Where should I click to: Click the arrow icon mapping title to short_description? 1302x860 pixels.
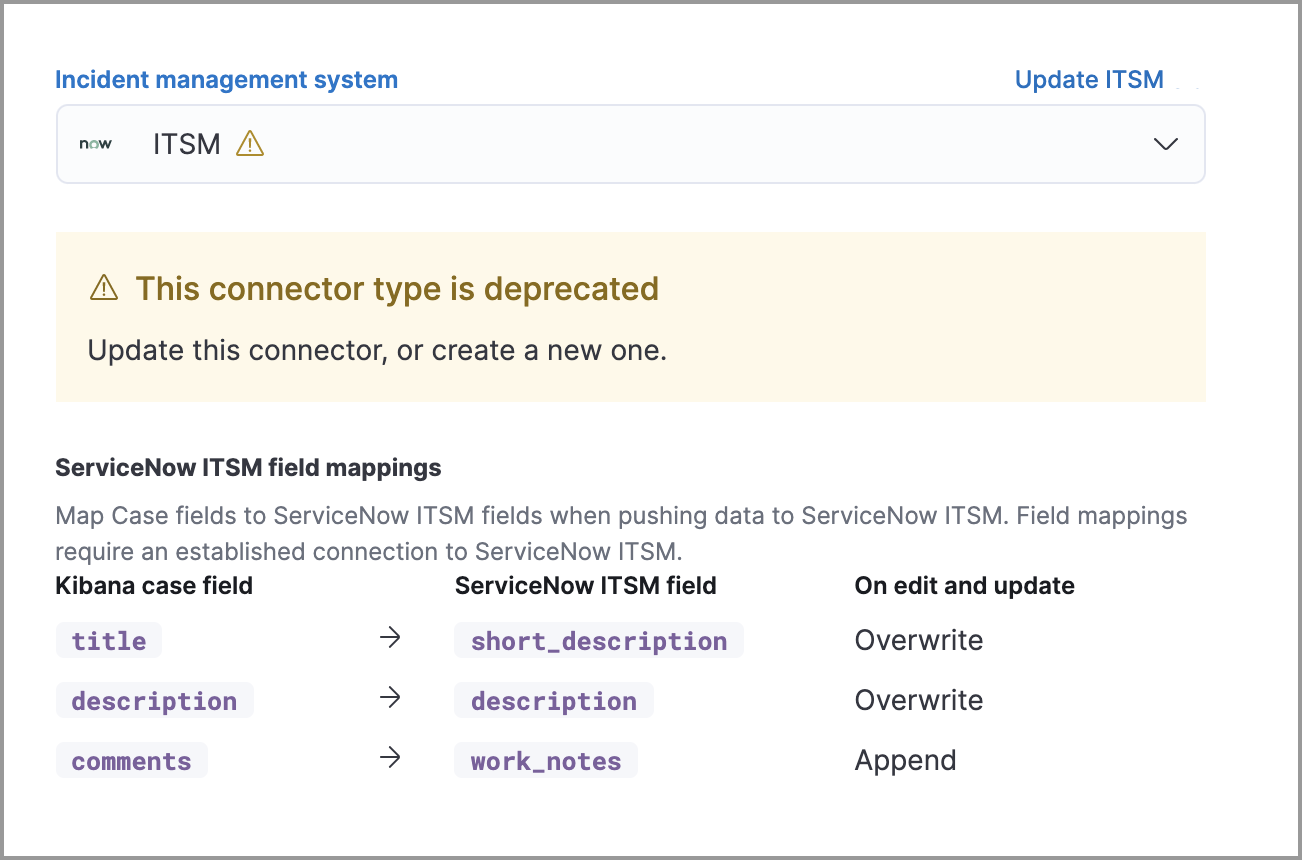[x=390, y=637]
